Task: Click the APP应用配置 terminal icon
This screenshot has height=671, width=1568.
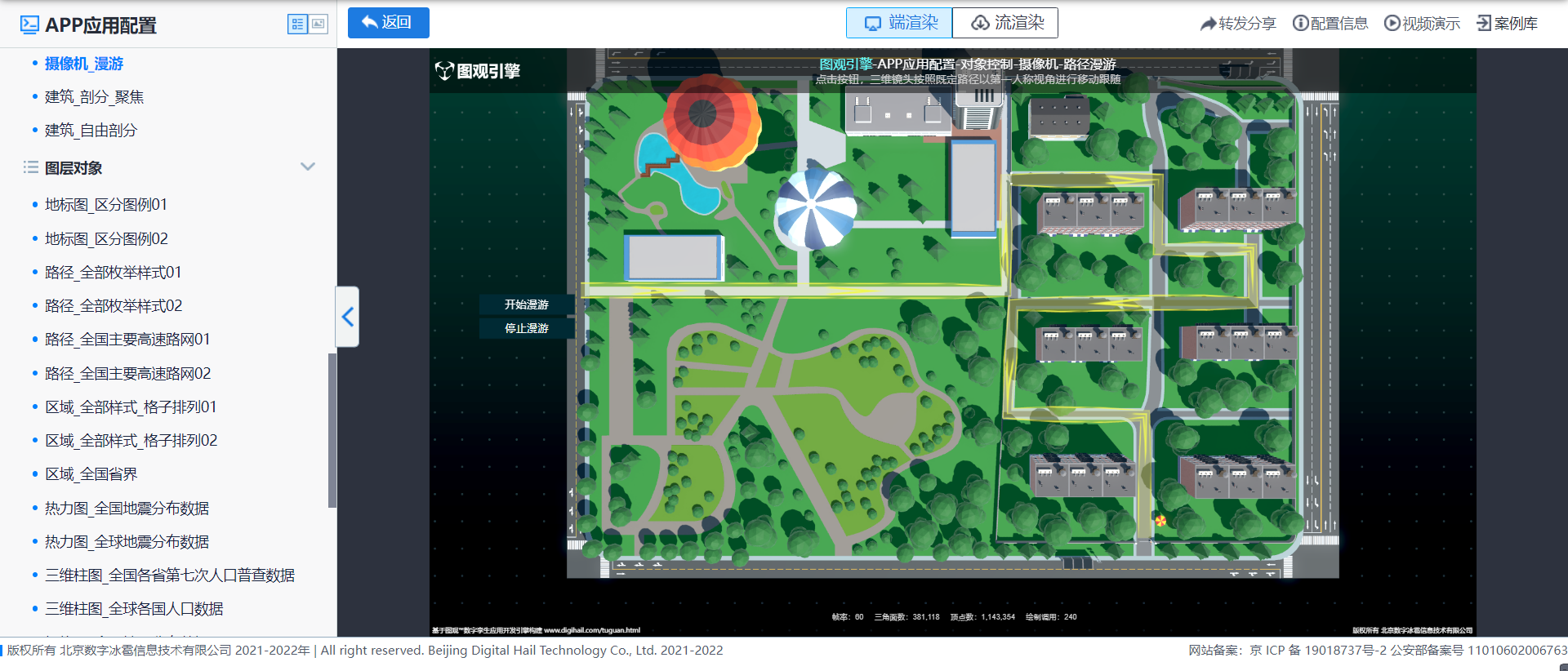Action: [29, 24]
